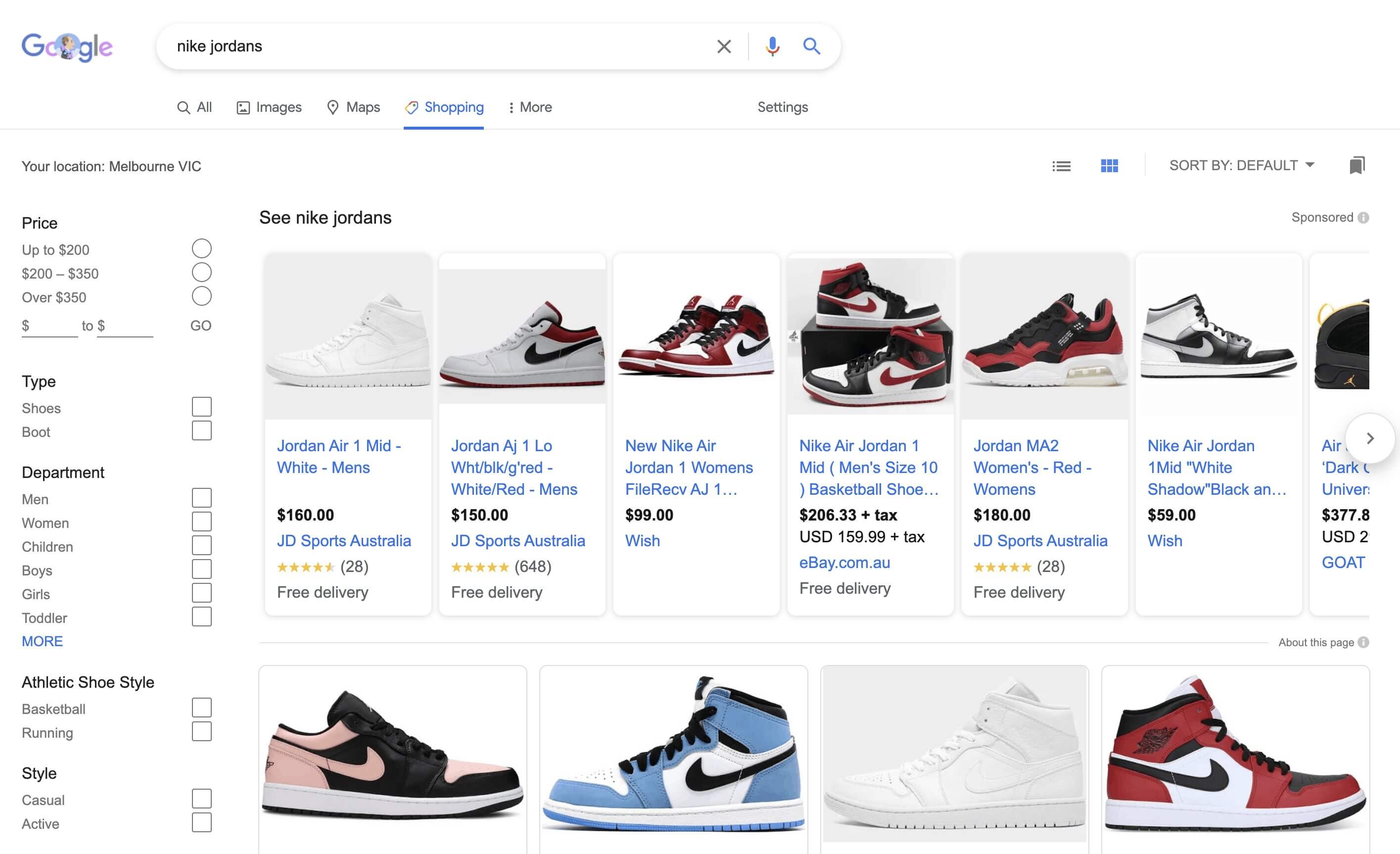
Task: Tick the Women department checkbox
Action: pyautogui.click(x=201, y=522)
